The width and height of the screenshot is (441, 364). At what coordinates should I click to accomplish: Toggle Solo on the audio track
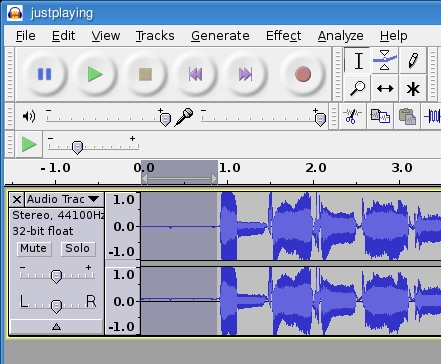click(78, 249)
